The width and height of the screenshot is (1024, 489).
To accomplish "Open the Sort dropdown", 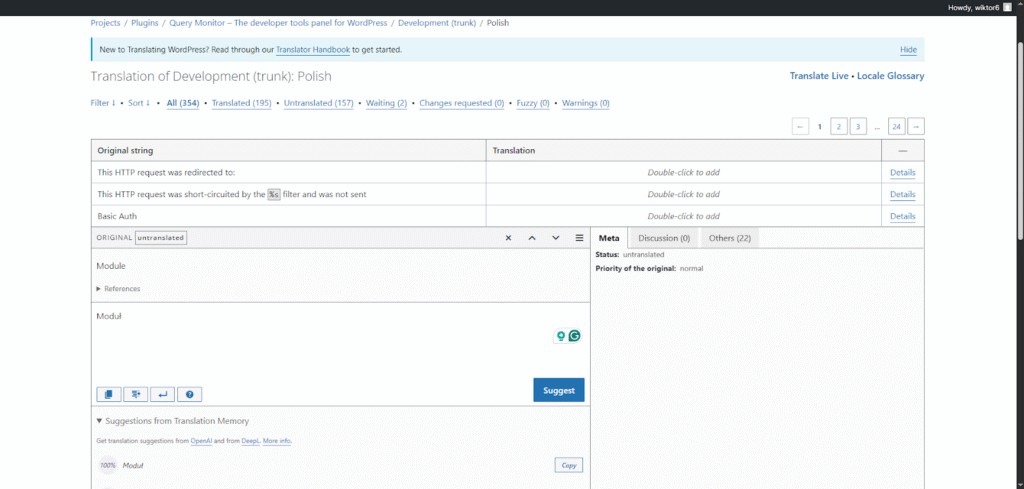I will pyautogui.click(x=139, y=103).
